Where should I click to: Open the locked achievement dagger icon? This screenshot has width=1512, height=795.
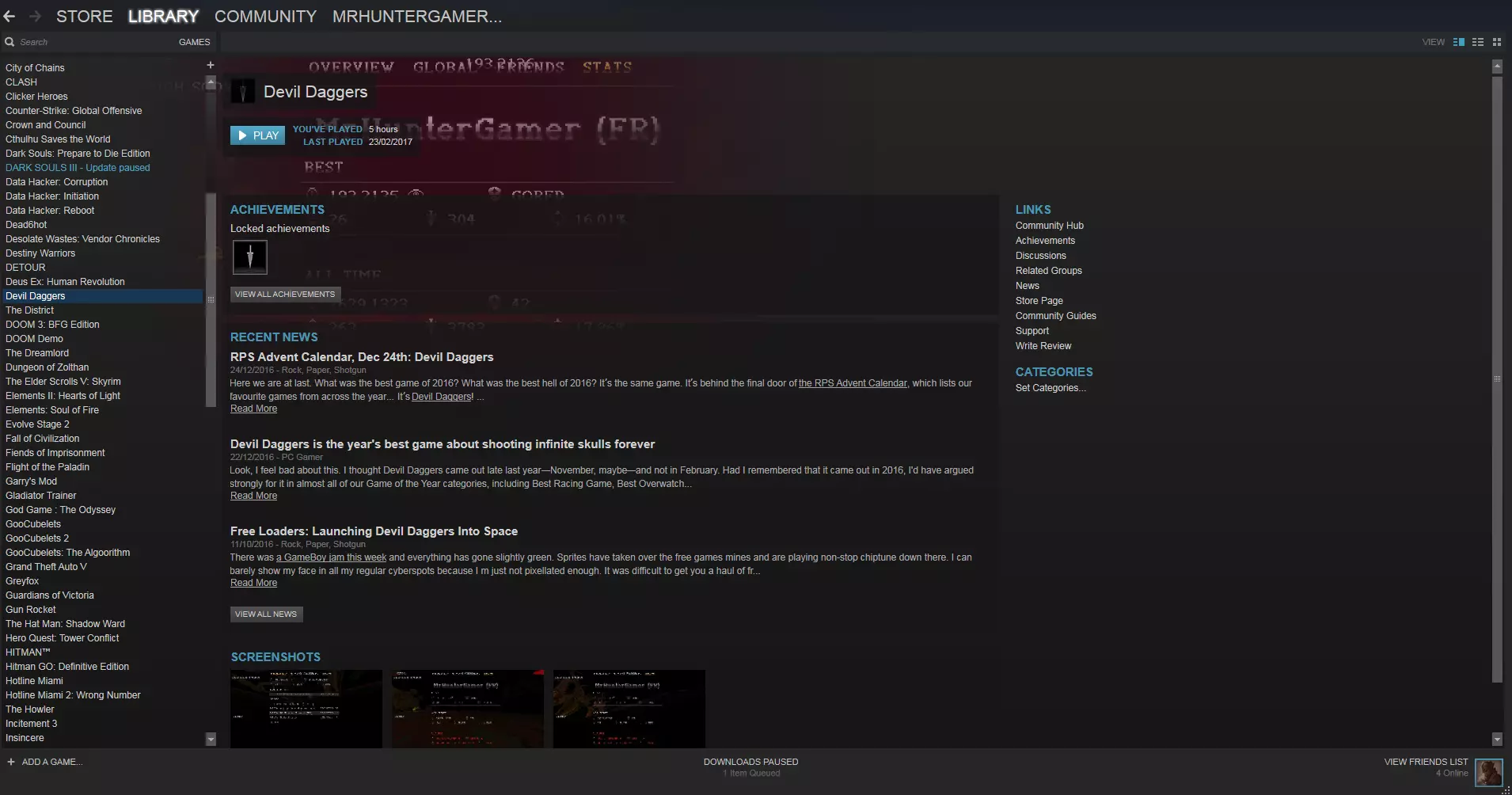[250, 257]
